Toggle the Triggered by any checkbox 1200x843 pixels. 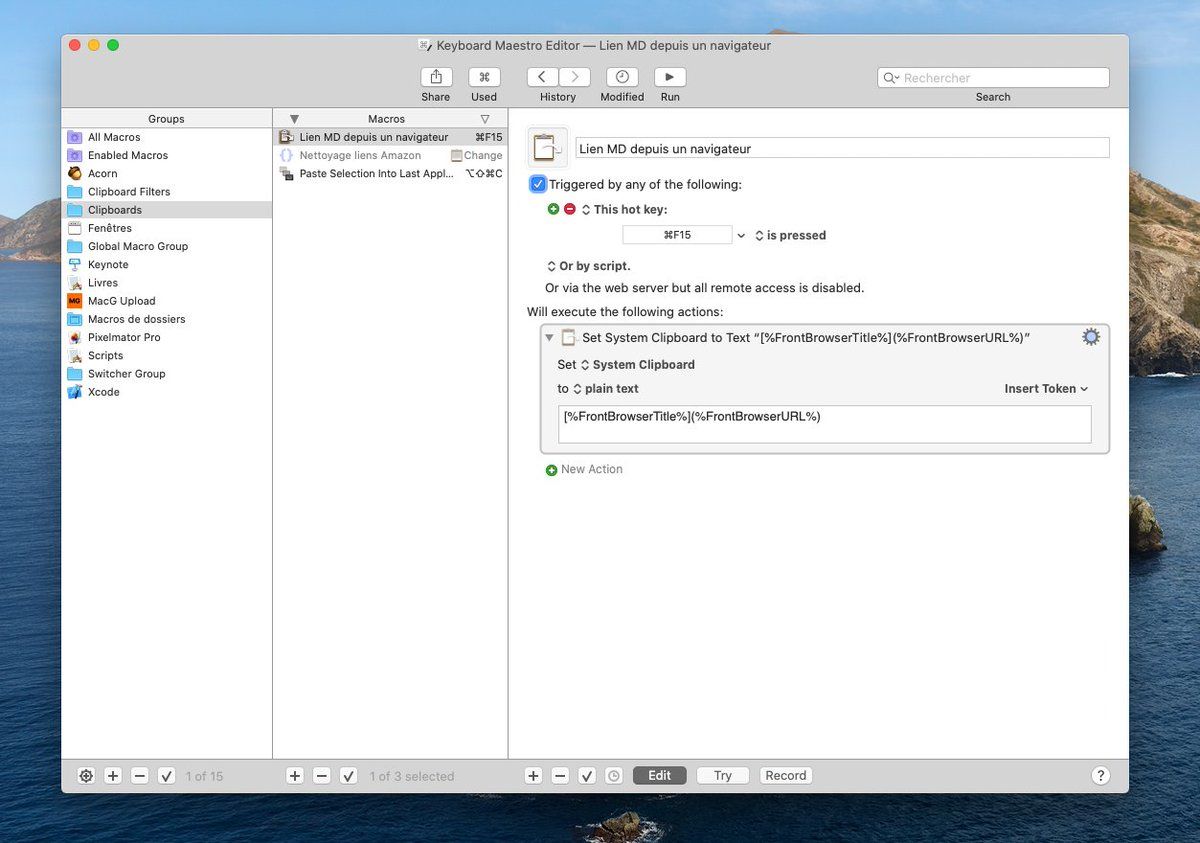(538, 184)
